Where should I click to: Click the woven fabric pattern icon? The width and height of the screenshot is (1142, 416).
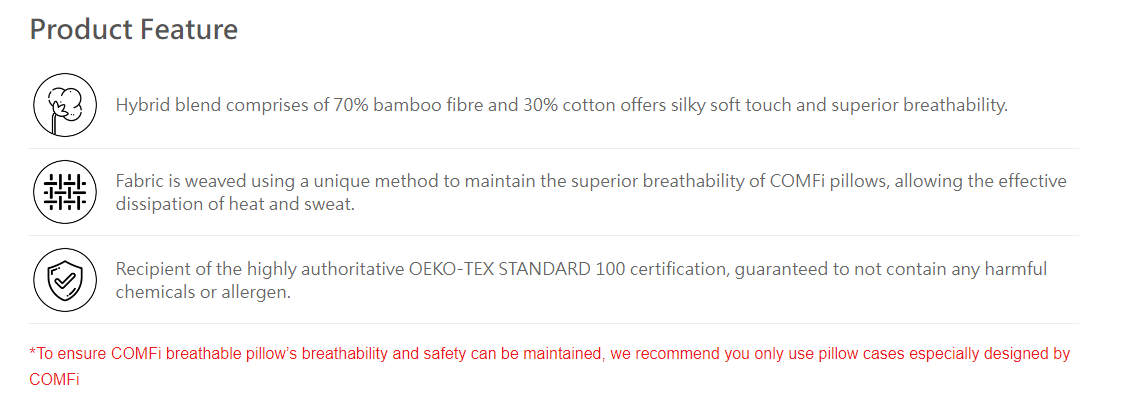tap(66, 192)
